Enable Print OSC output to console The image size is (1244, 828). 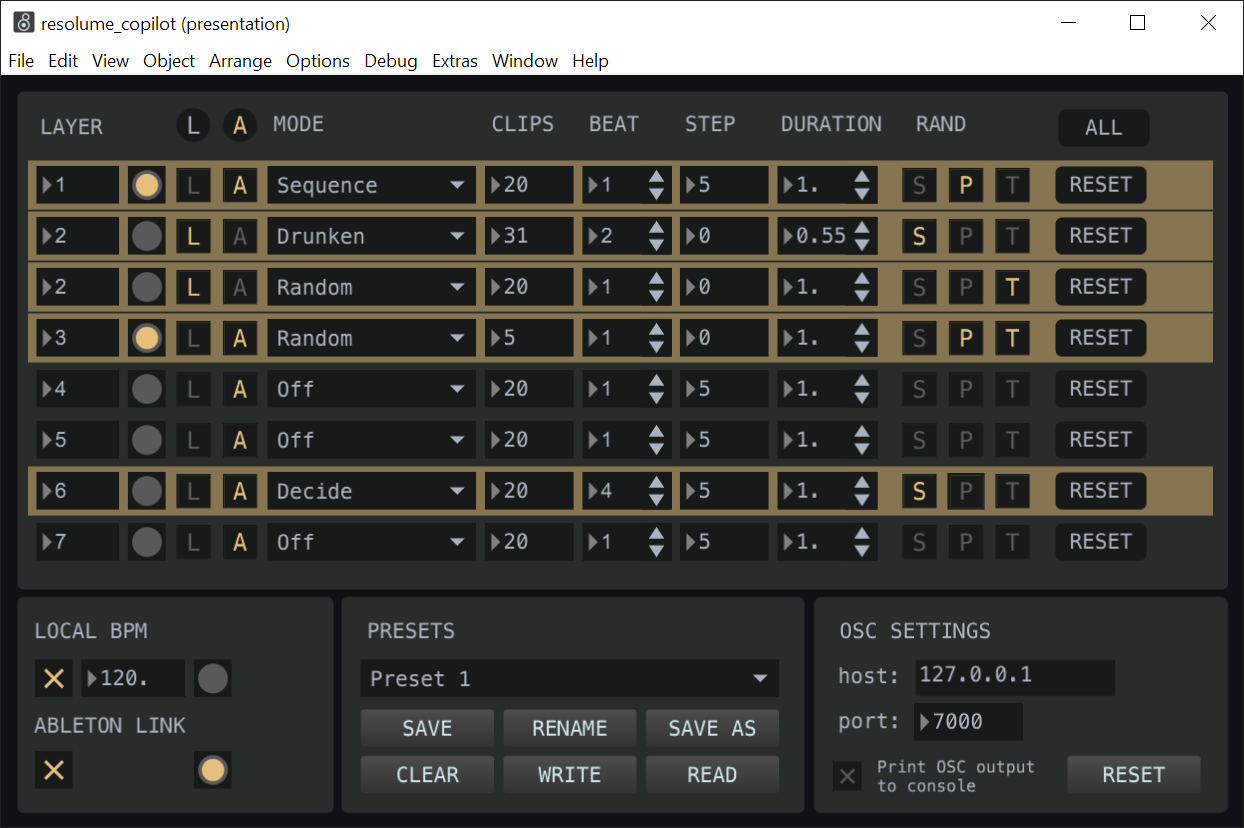848,776
